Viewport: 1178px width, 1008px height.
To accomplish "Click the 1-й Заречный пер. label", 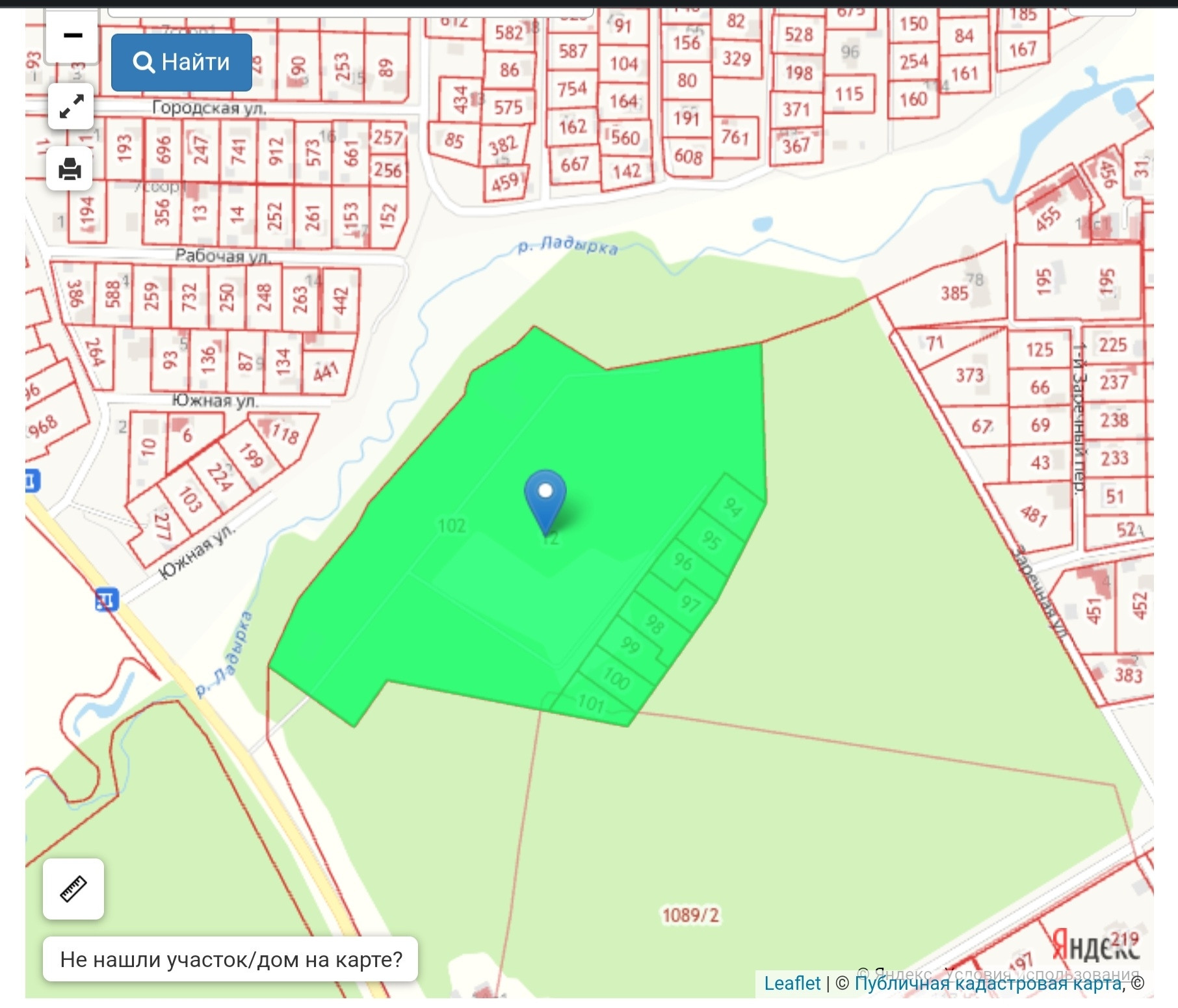I will pyautogui.click(x=1080, y=419).
